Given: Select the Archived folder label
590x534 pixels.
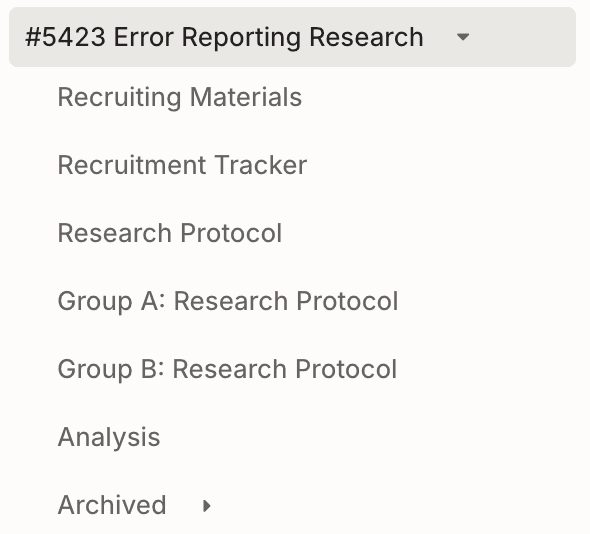Looking at the screenshot, I should click(112, 505).
